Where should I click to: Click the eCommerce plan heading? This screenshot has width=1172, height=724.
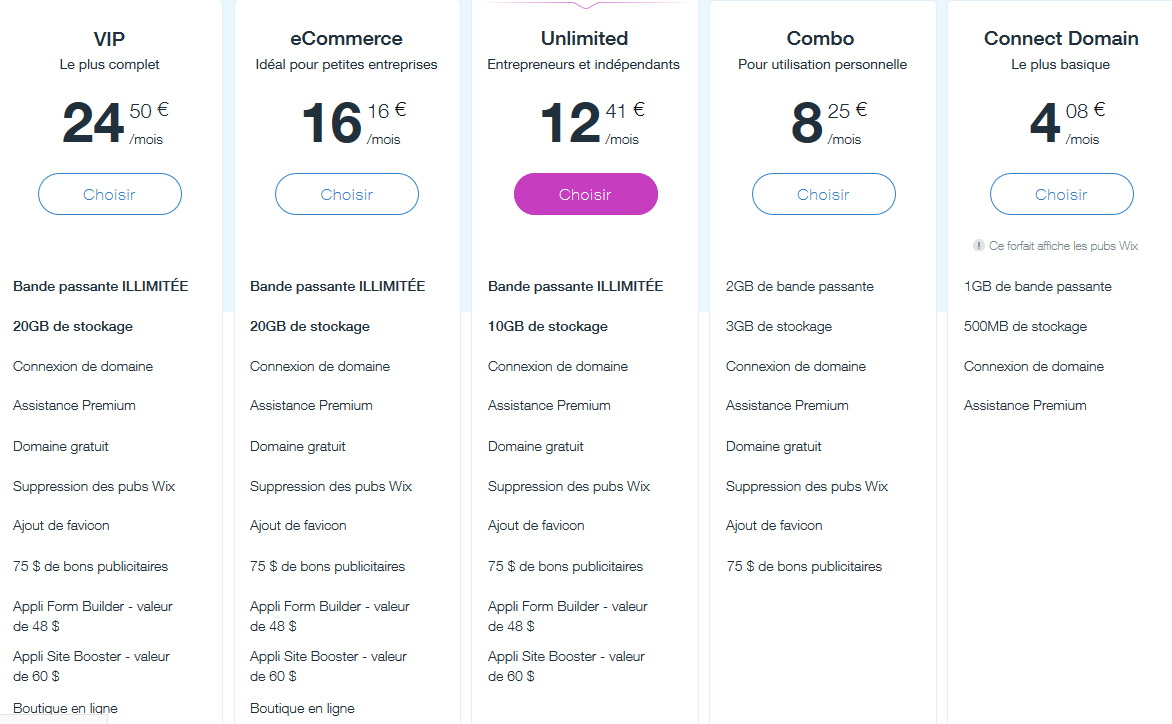(346, 38)
